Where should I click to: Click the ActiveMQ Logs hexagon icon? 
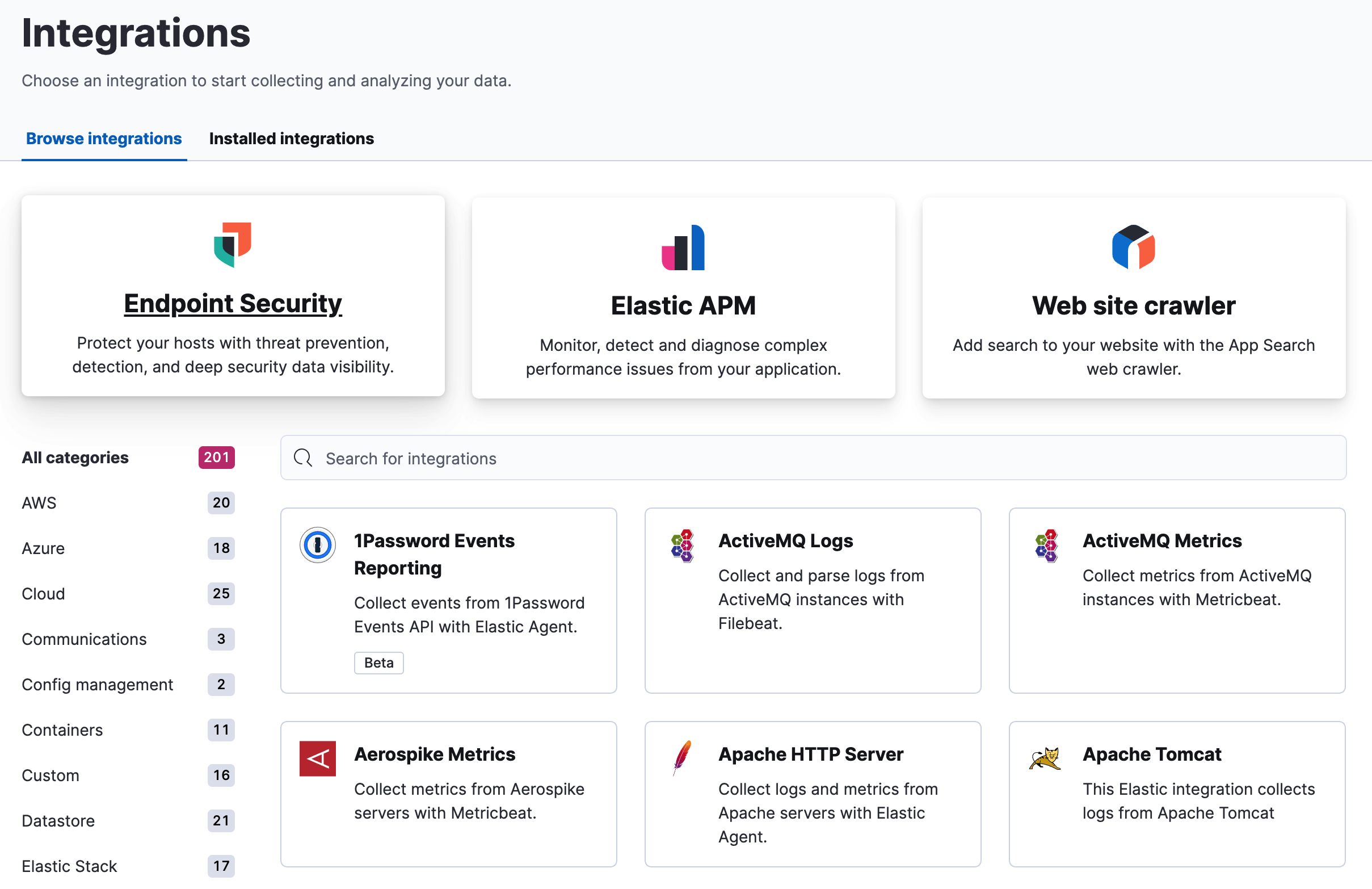(683, 544)
